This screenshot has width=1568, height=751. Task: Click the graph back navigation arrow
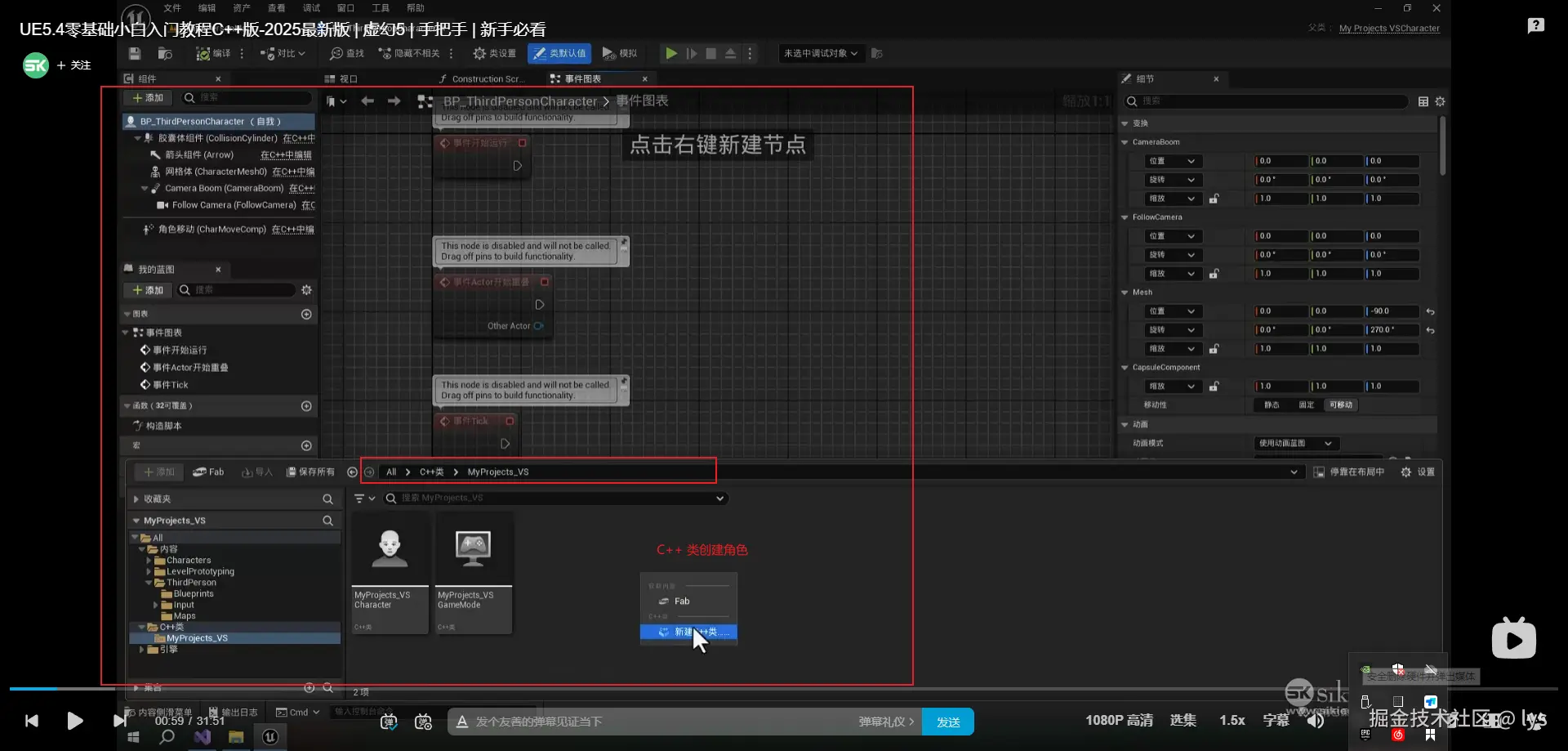(x=367, y=101)
